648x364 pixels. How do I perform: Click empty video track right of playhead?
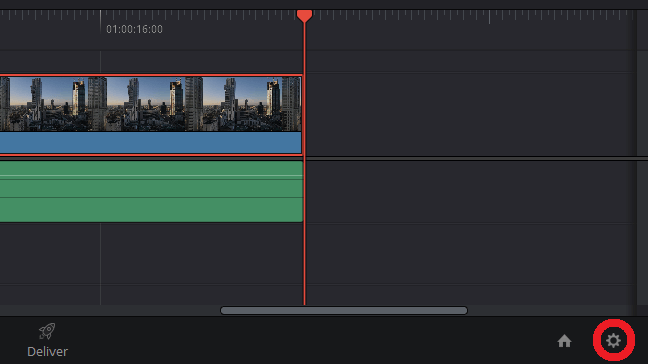pyautogui.click(x=469, y=114)
